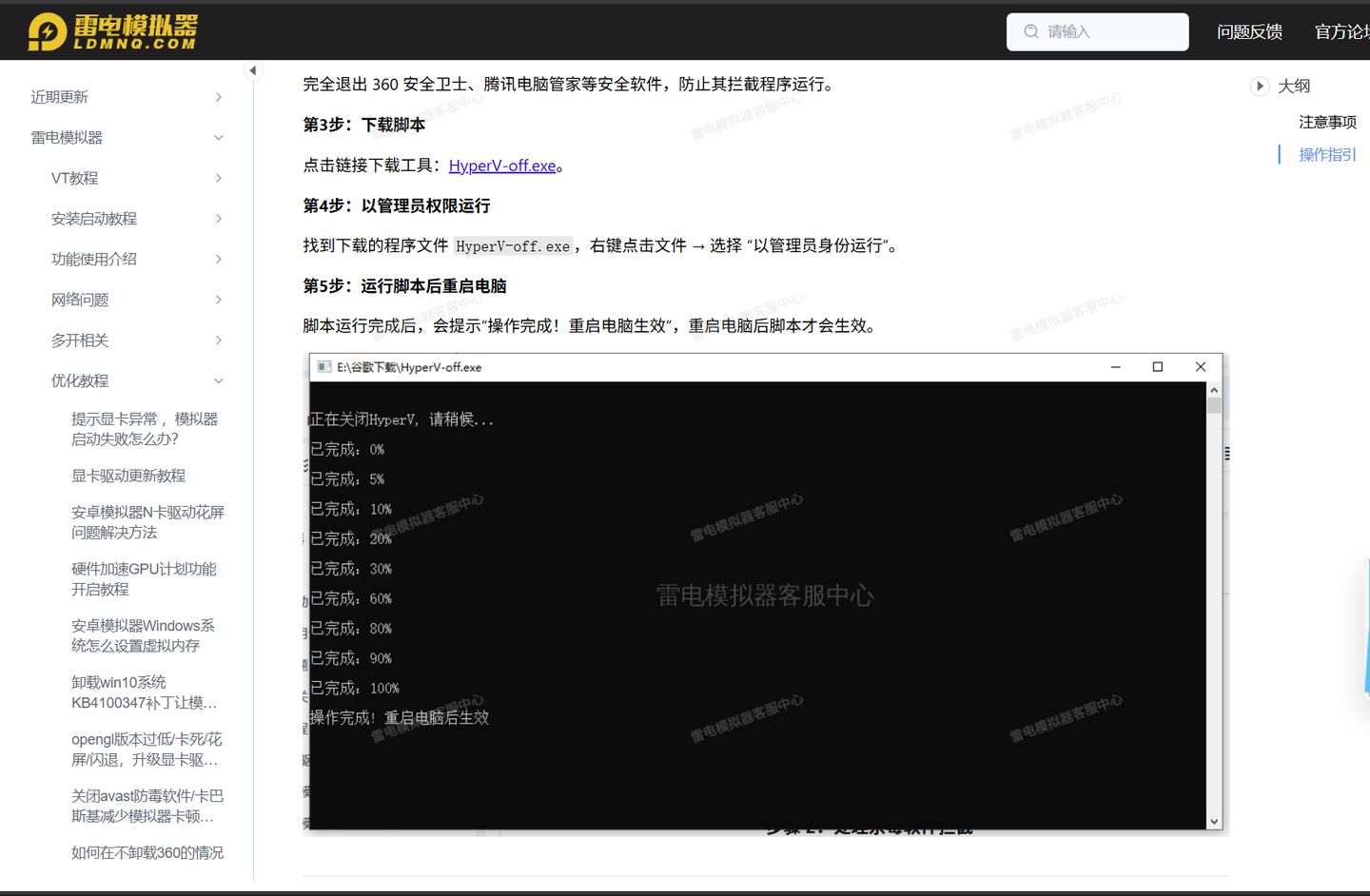This screenshot has width=1370, height=896.
Task: Click the 第5步：运行脚本后重启电脑 heading
Action: 404,286
